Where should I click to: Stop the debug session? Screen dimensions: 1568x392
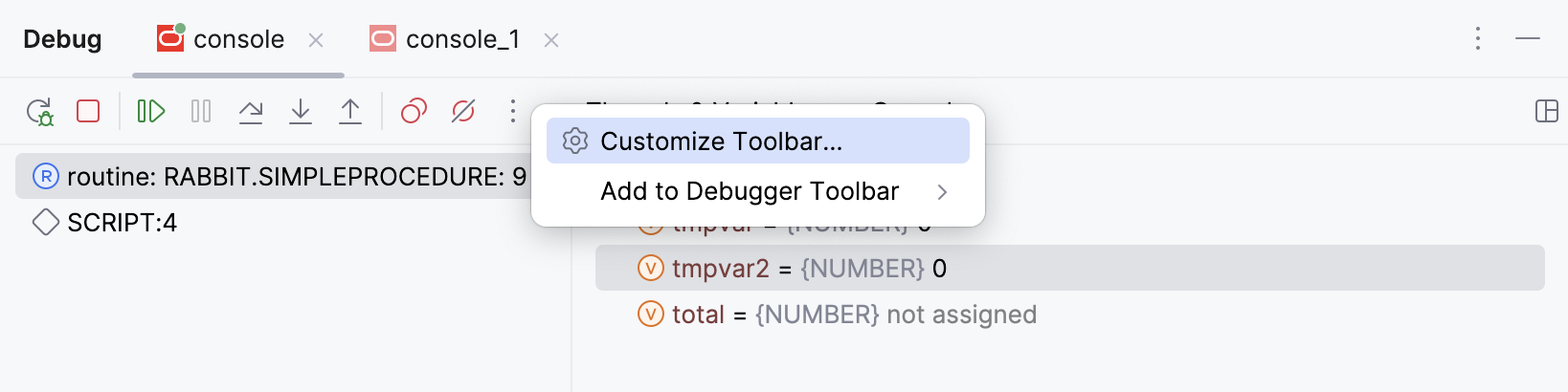pos(88,112)
